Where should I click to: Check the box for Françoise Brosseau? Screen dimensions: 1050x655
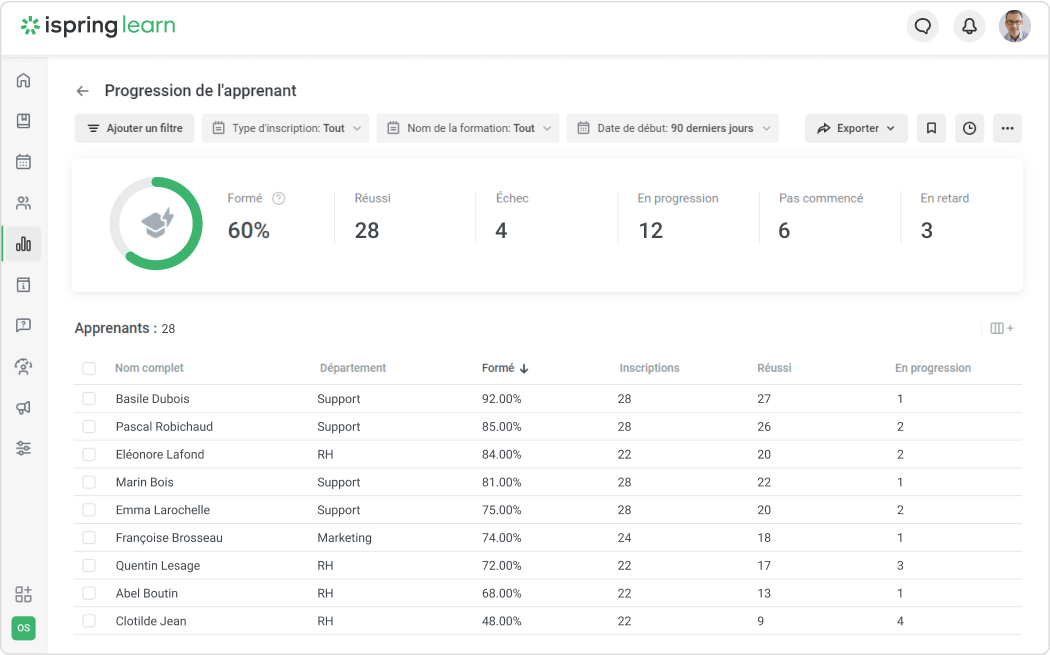89,538
